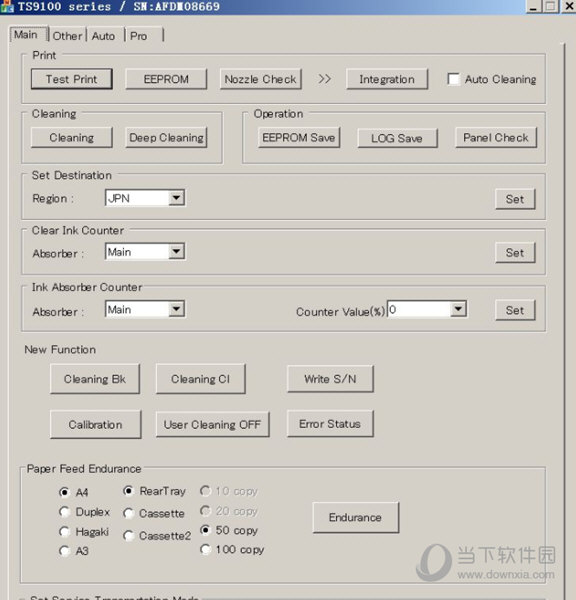
Task: Open the Auto tab
Action: point(104,36)
